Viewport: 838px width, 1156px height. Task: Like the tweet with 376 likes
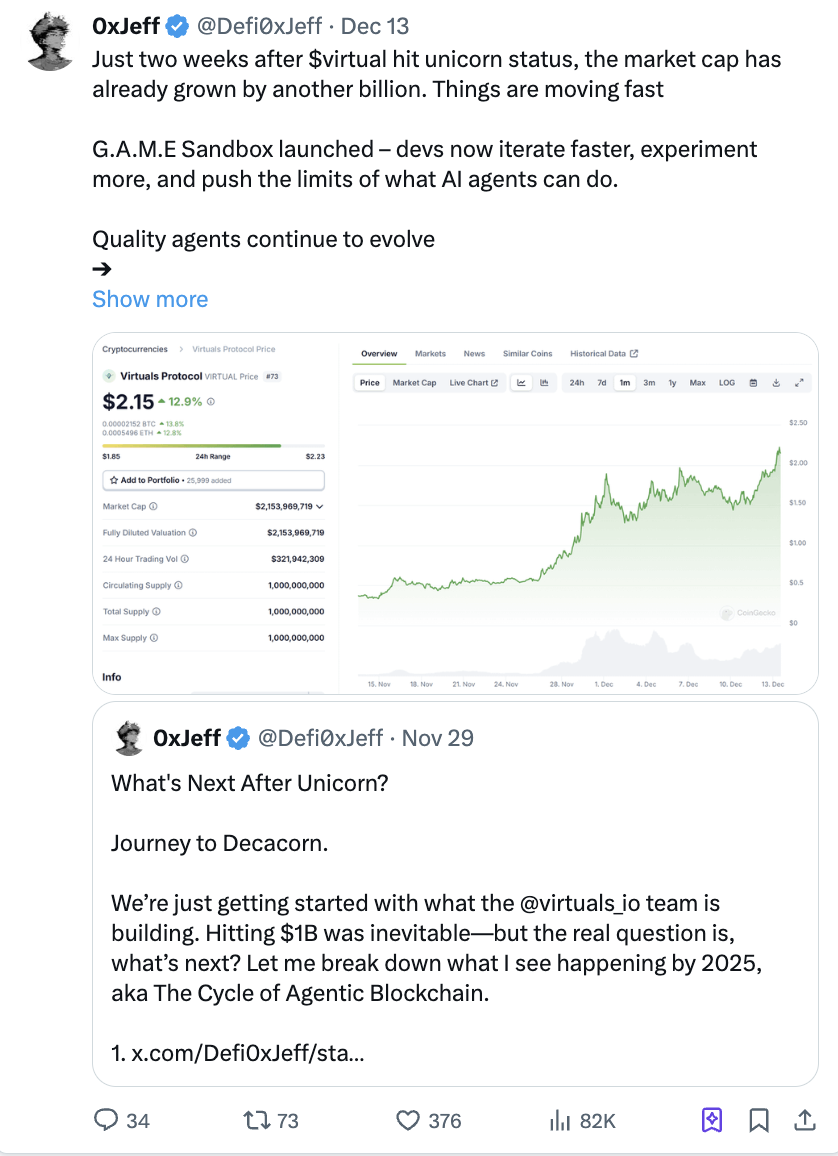(408, 1120)
